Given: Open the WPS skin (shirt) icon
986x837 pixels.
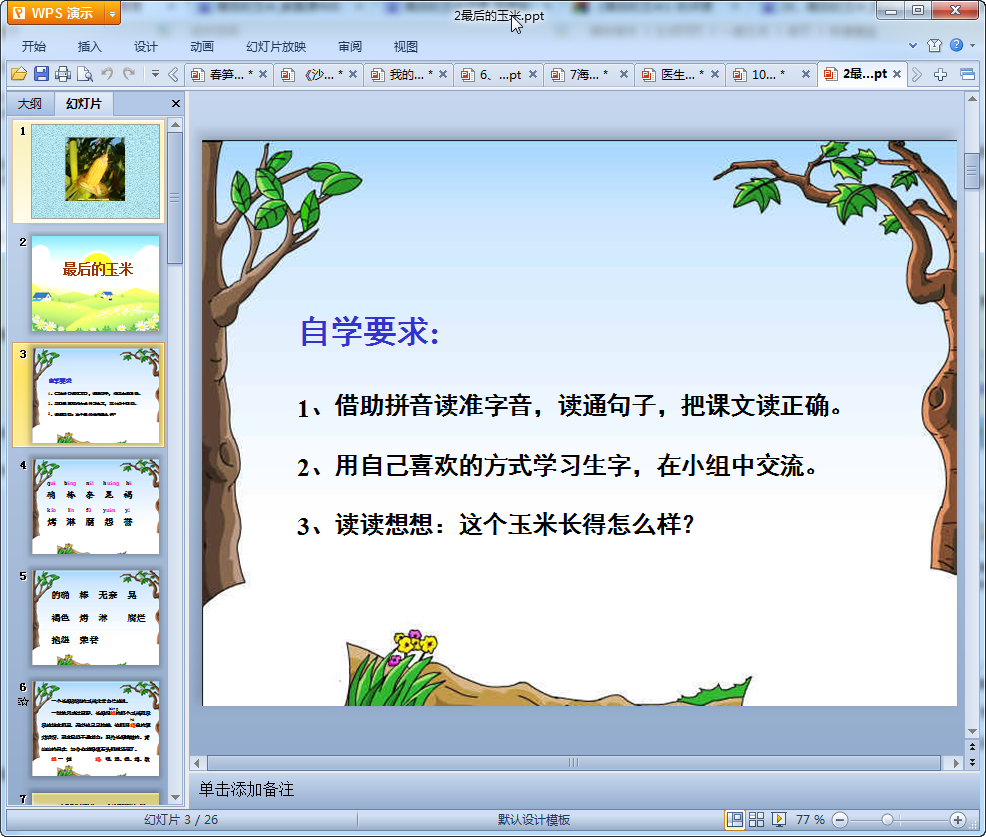Looking at the screenshot, I should [934, 45].
